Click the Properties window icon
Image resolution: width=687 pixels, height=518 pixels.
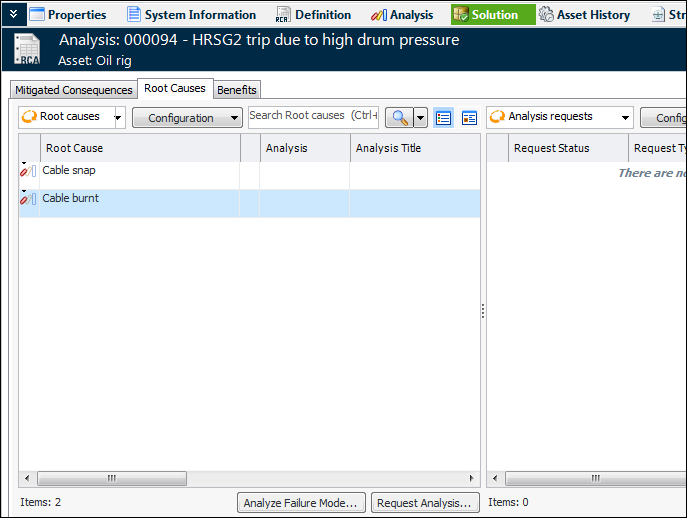pos(36,14)
